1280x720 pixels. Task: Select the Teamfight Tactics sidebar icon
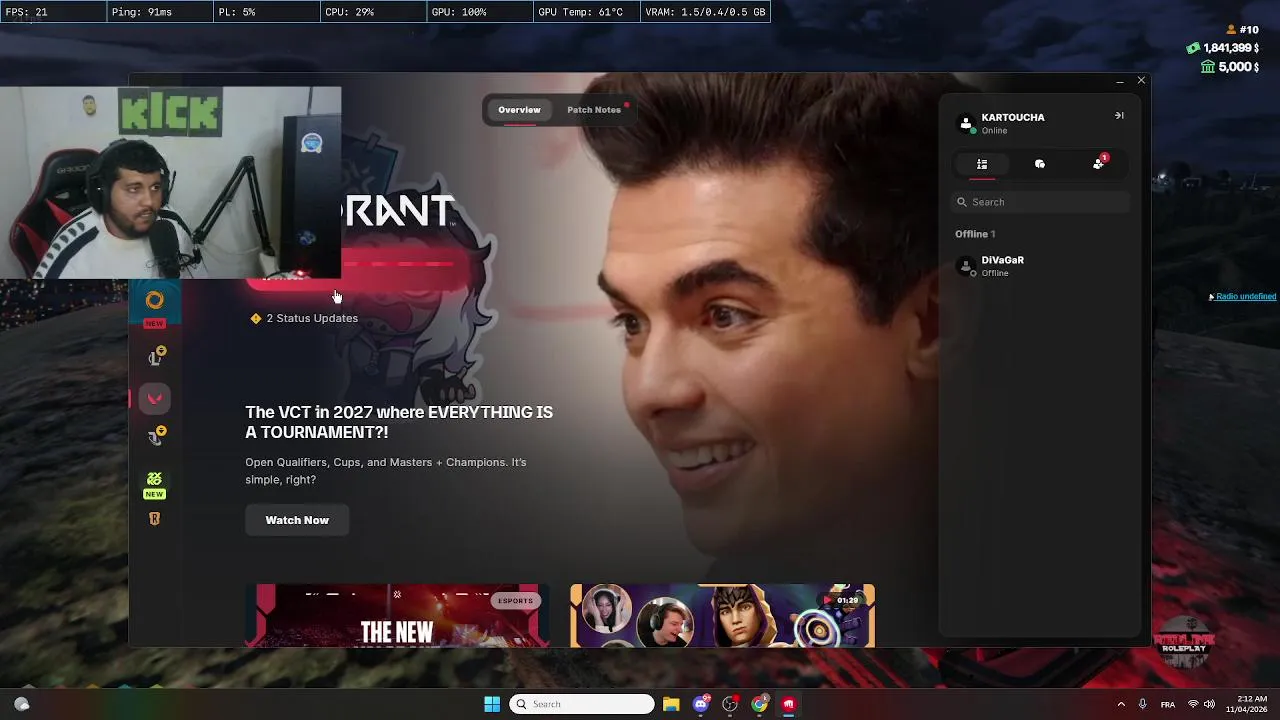click(x=156, y=436)
